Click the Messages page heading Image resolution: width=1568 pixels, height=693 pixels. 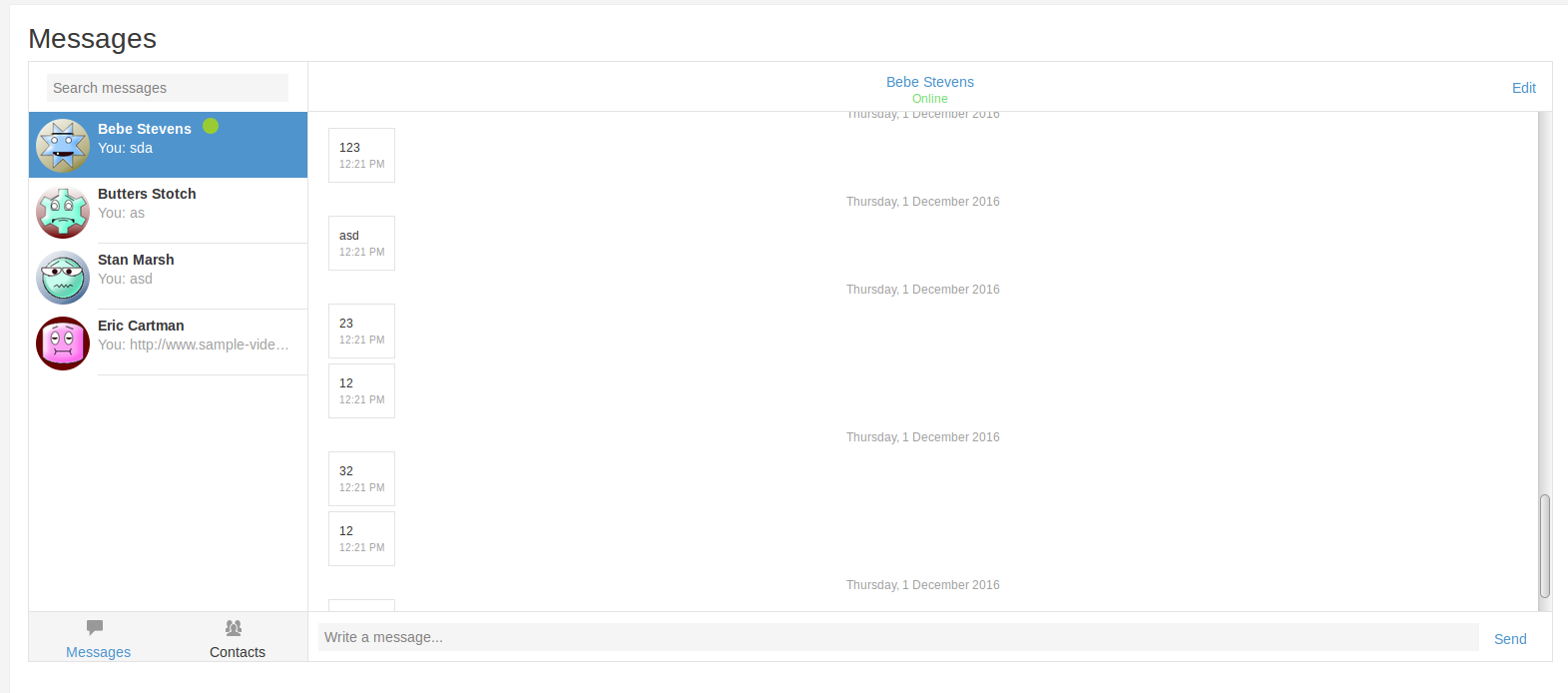click(x=92, y=38)
